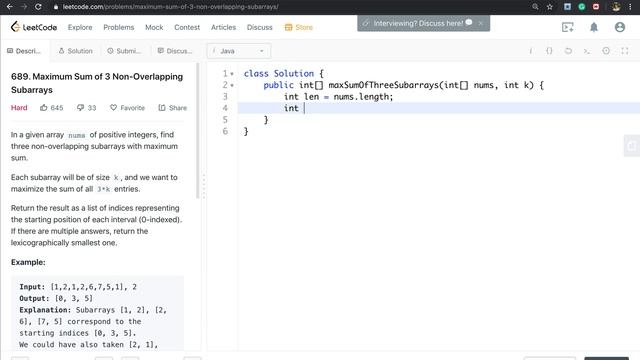This screenshot has height=360, width=640.
Task: Open the Discuss menu item
Action: [259, 27]
